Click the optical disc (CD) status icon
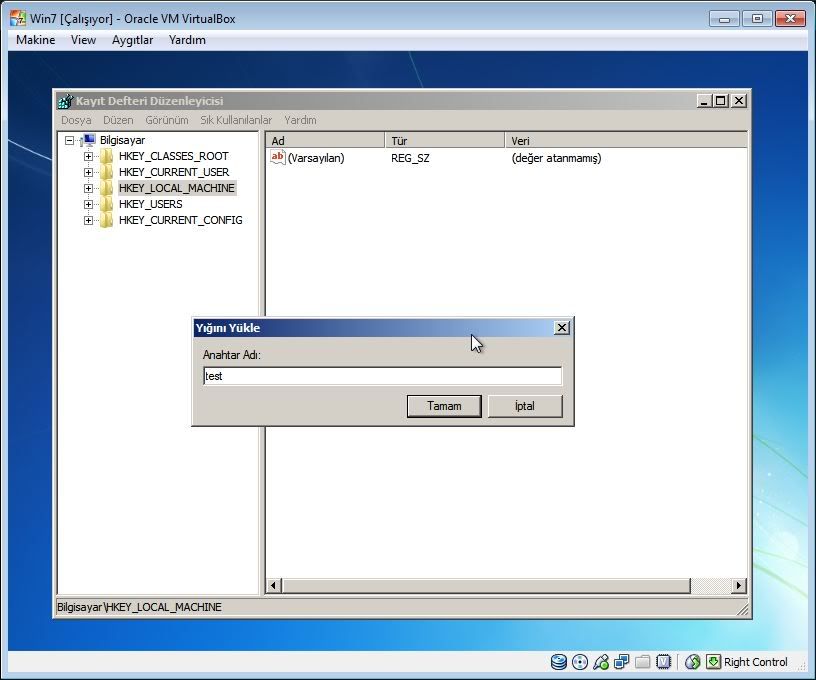Screen dimensions: 816x680 tap(579, 662)
